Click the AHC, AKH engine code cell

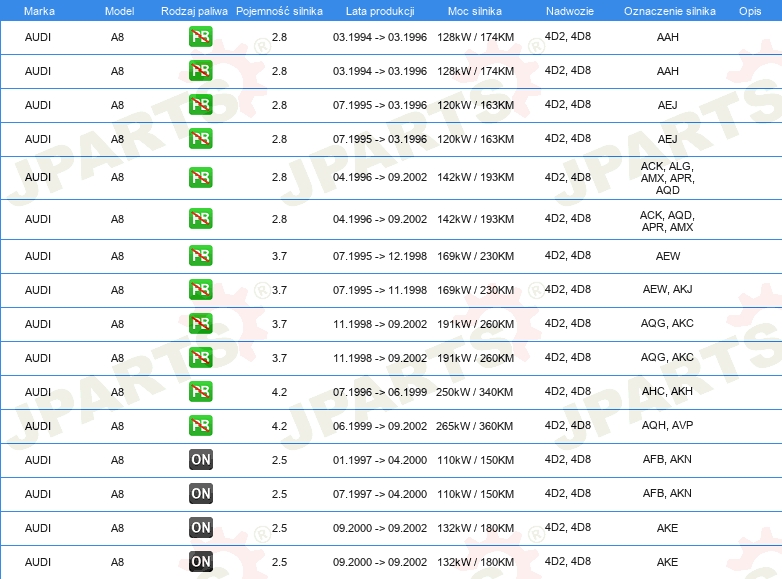(667, 392)
